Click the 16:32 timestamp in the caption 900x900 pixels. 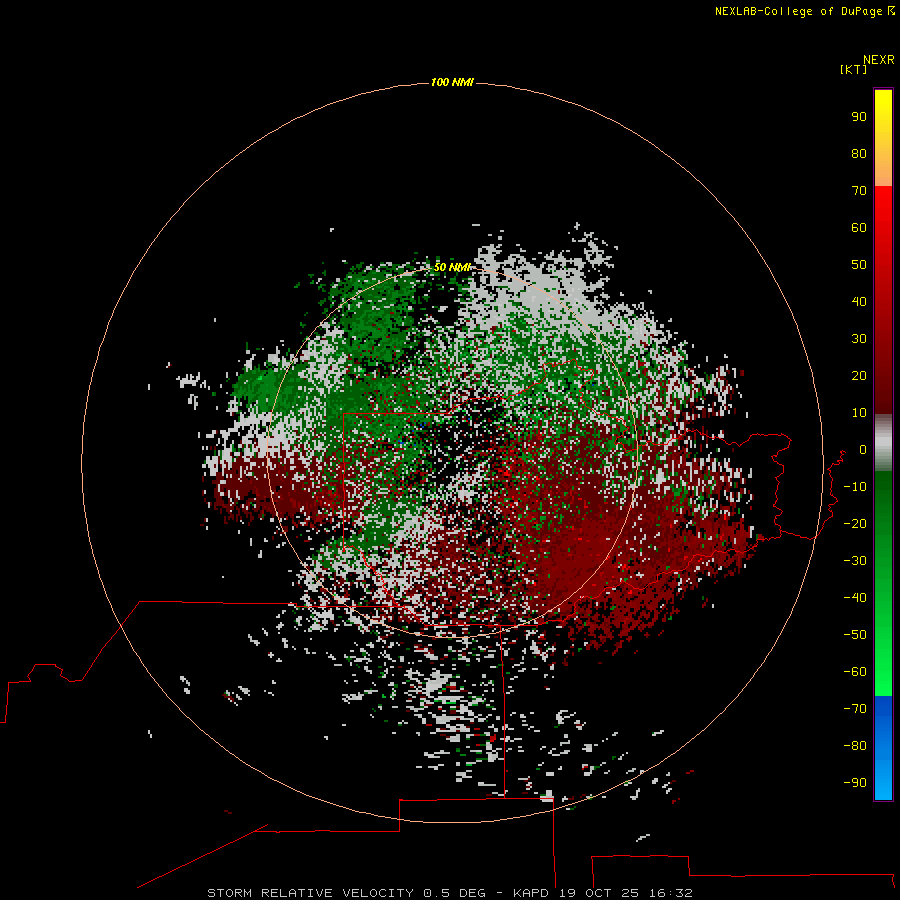coord(671,893)
